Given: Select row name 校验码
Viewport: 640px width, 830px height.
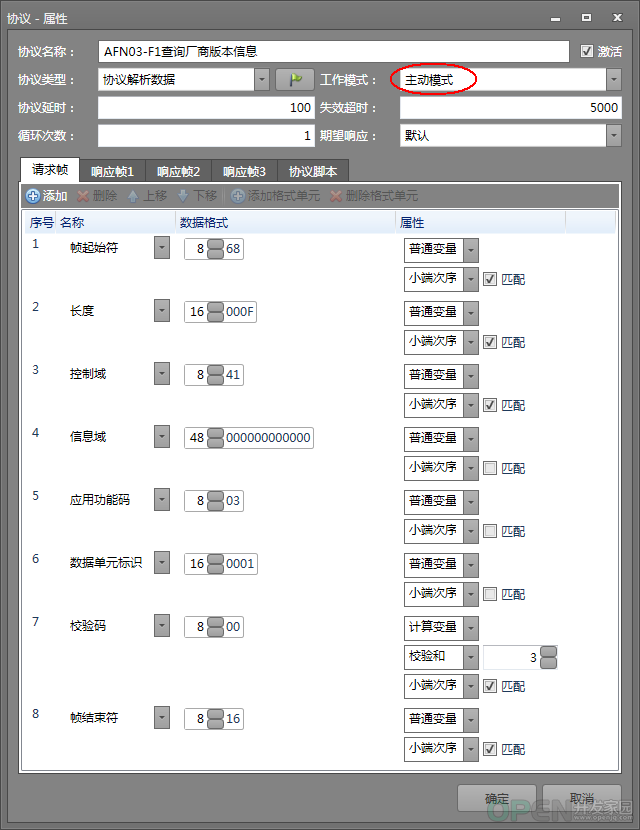Looking at the screenshot, I should [88, 626].
